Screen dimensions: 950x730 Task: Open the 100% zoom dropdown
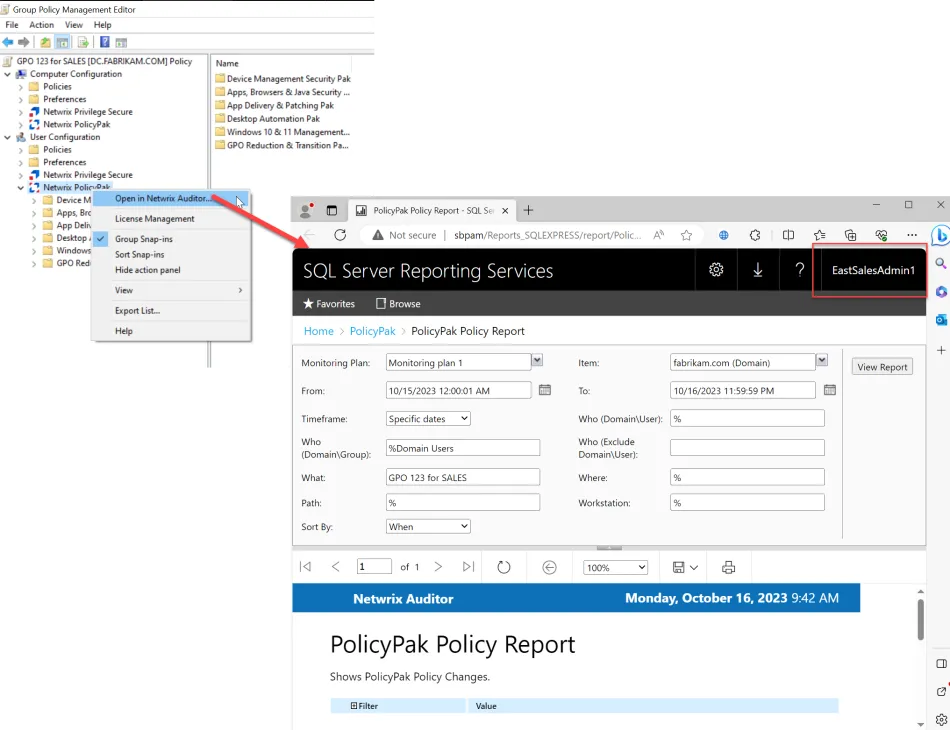coord(616,568)
